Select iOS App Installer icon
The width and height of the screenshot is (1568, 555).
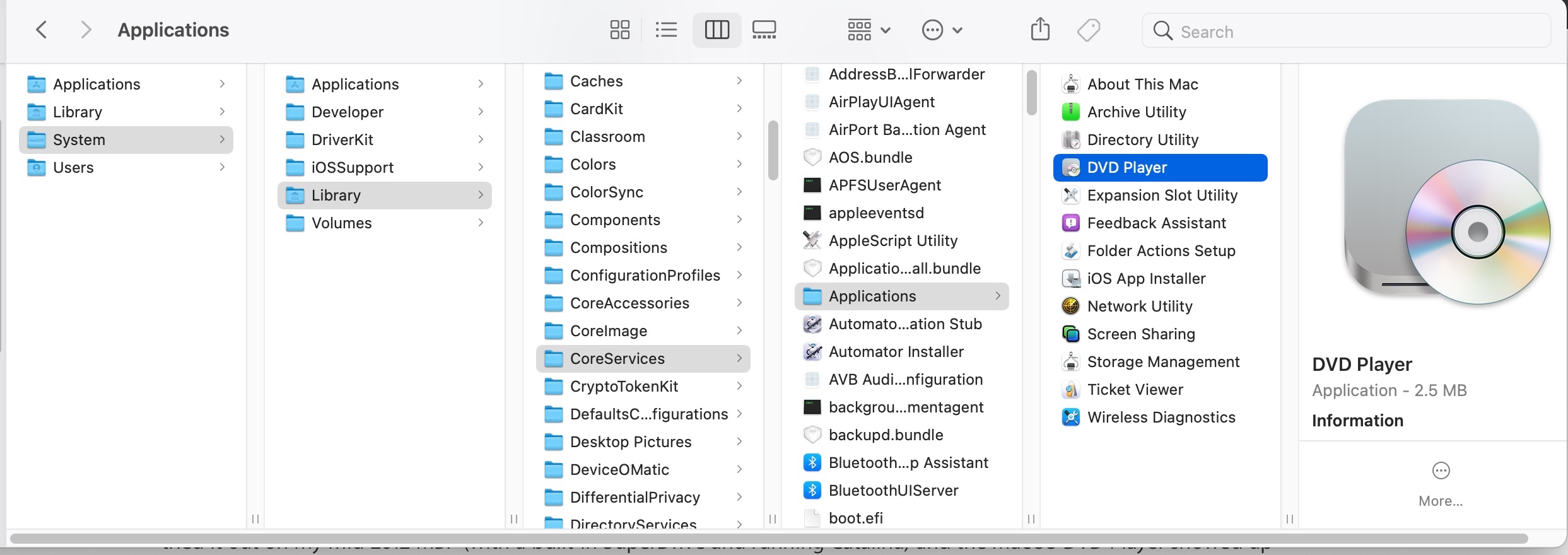point(1070,279)
